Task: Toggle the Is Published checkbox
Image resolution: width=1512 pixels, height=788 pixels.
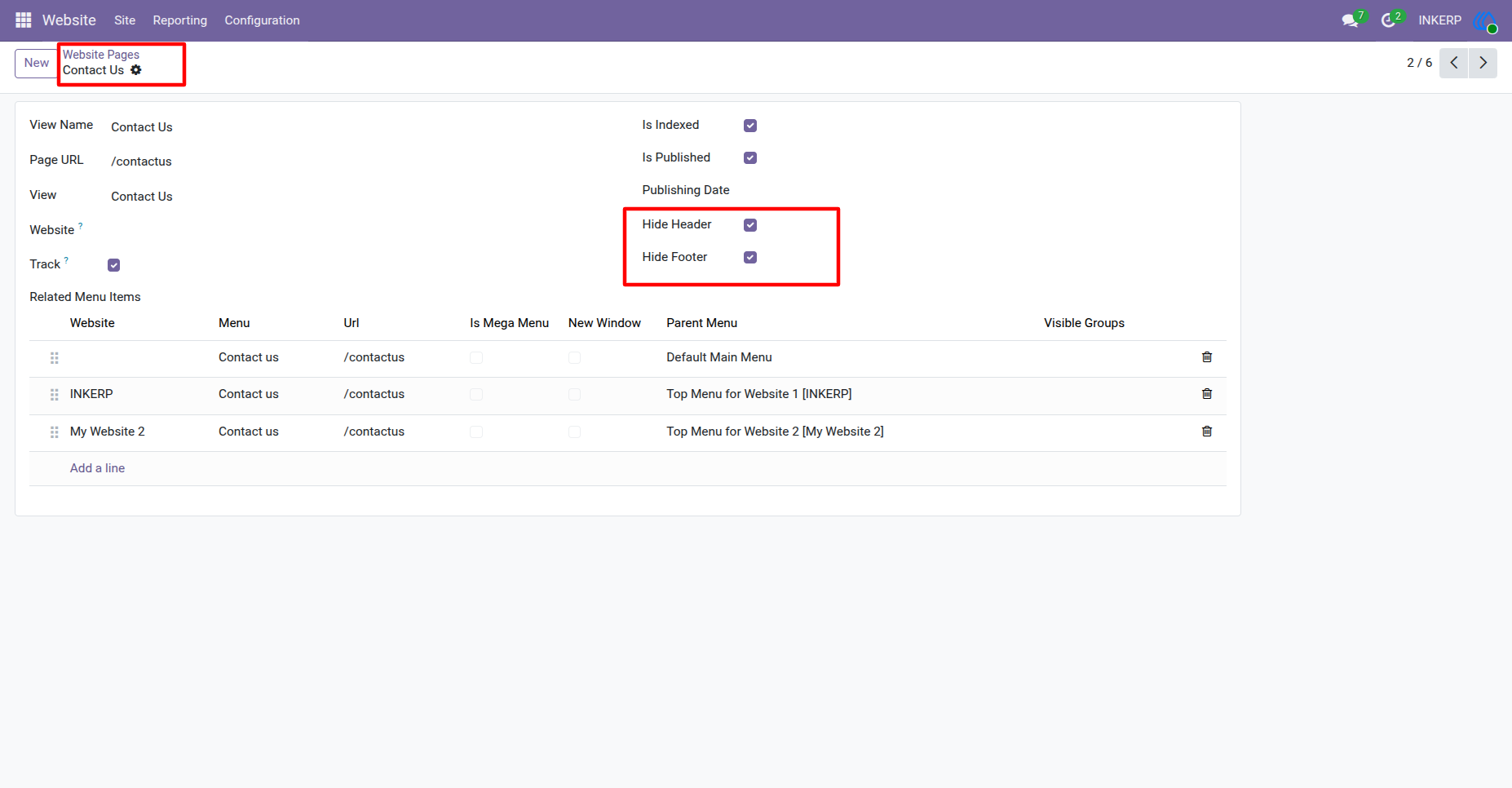Action: point(750,158)
